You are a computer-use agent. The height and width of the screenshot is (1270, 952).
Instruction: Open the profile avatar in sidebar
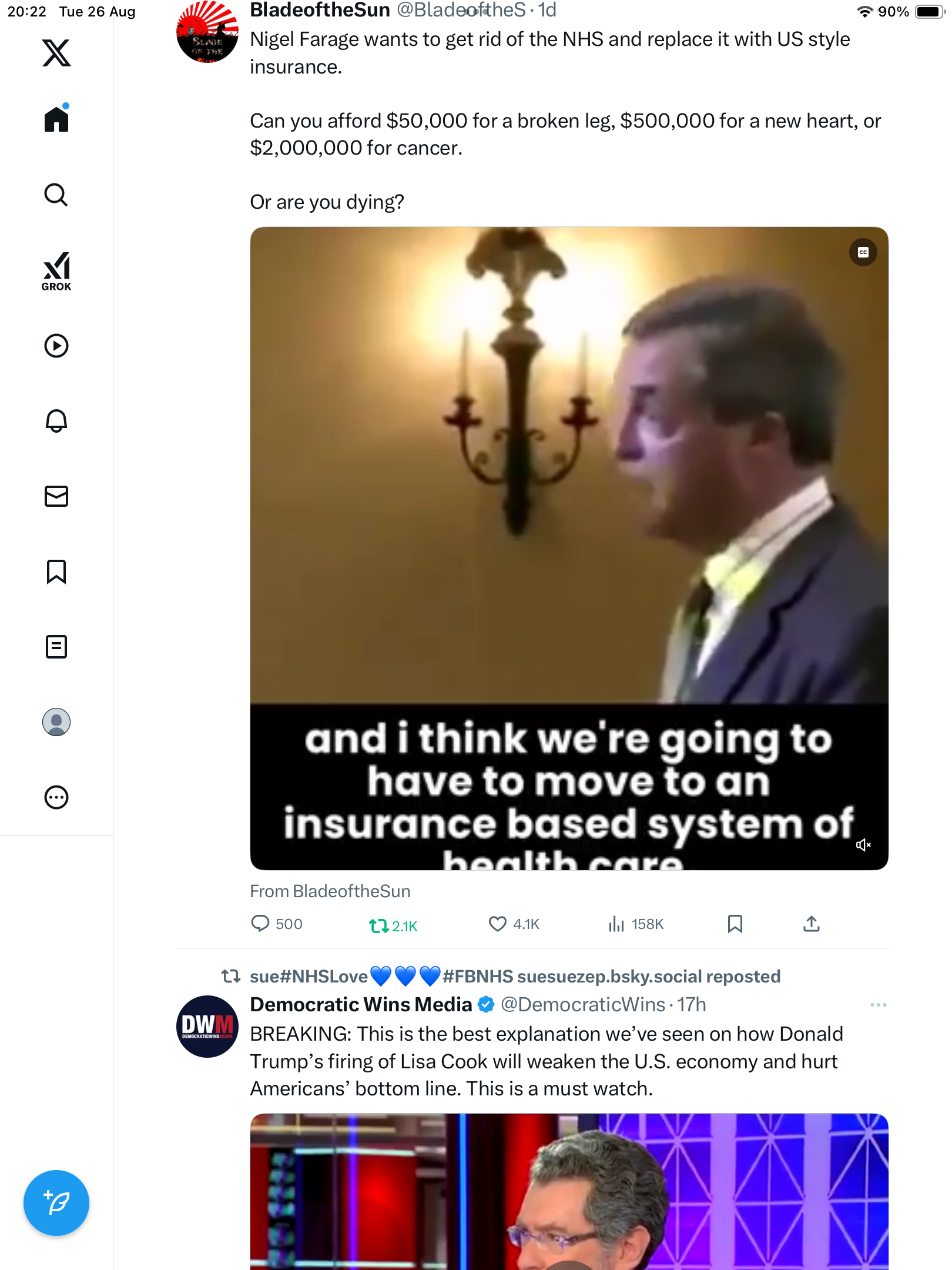tap(56, 722)
